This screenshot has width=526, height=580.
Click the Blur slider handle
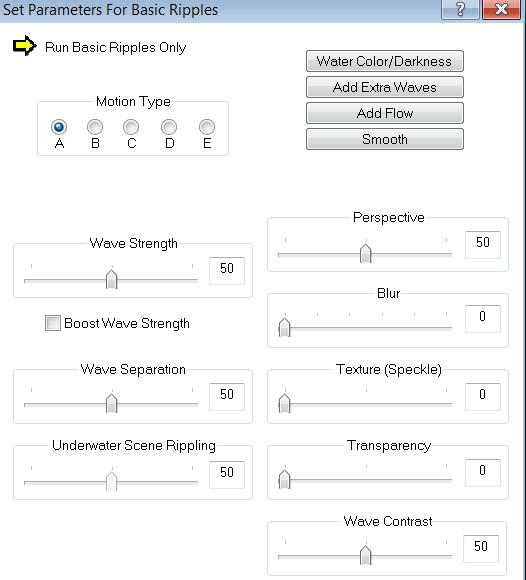click(x=284, y=327)
